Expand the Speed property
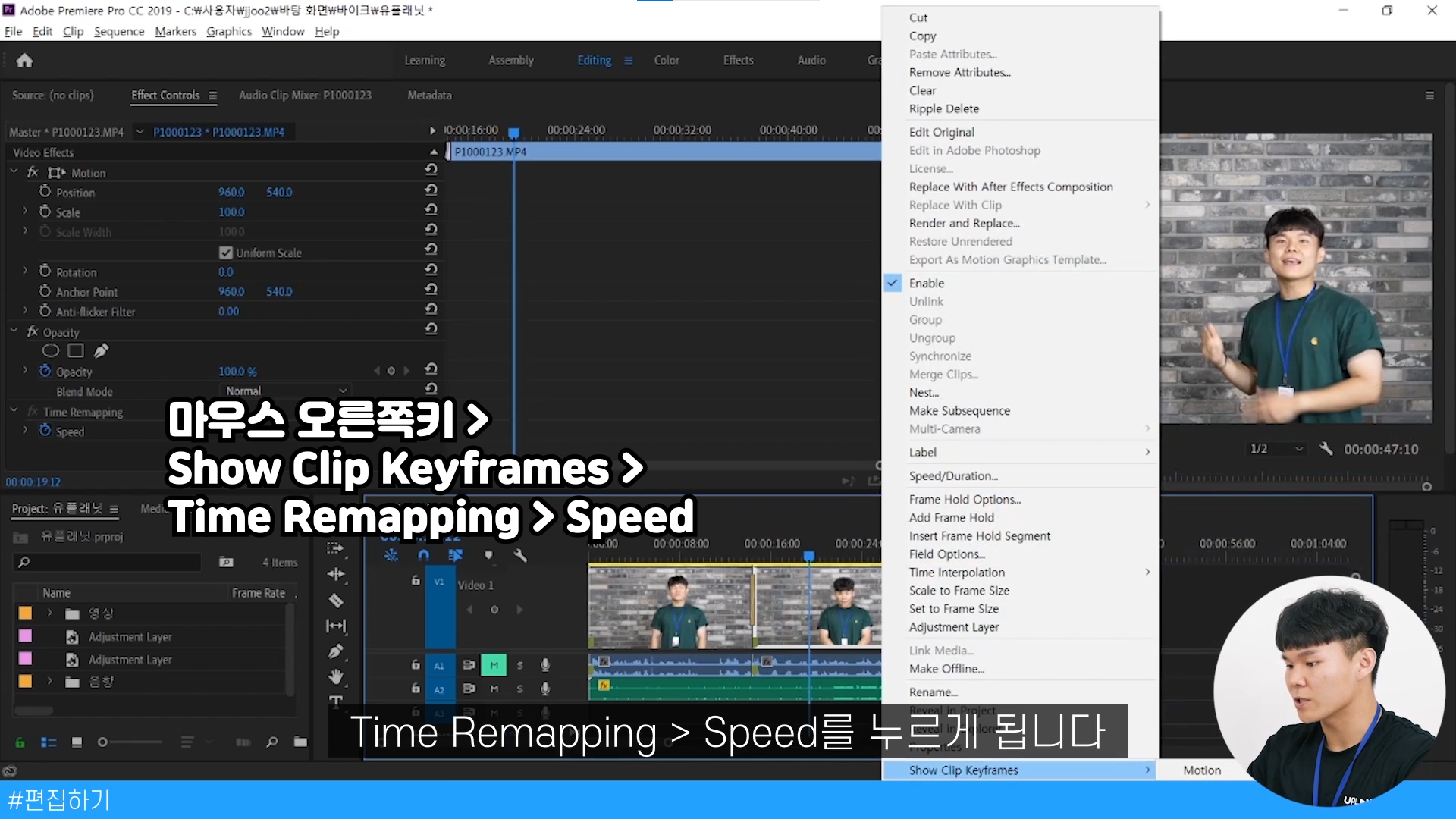The width and height of the screenshot is (1456, 819). point(25,431)
